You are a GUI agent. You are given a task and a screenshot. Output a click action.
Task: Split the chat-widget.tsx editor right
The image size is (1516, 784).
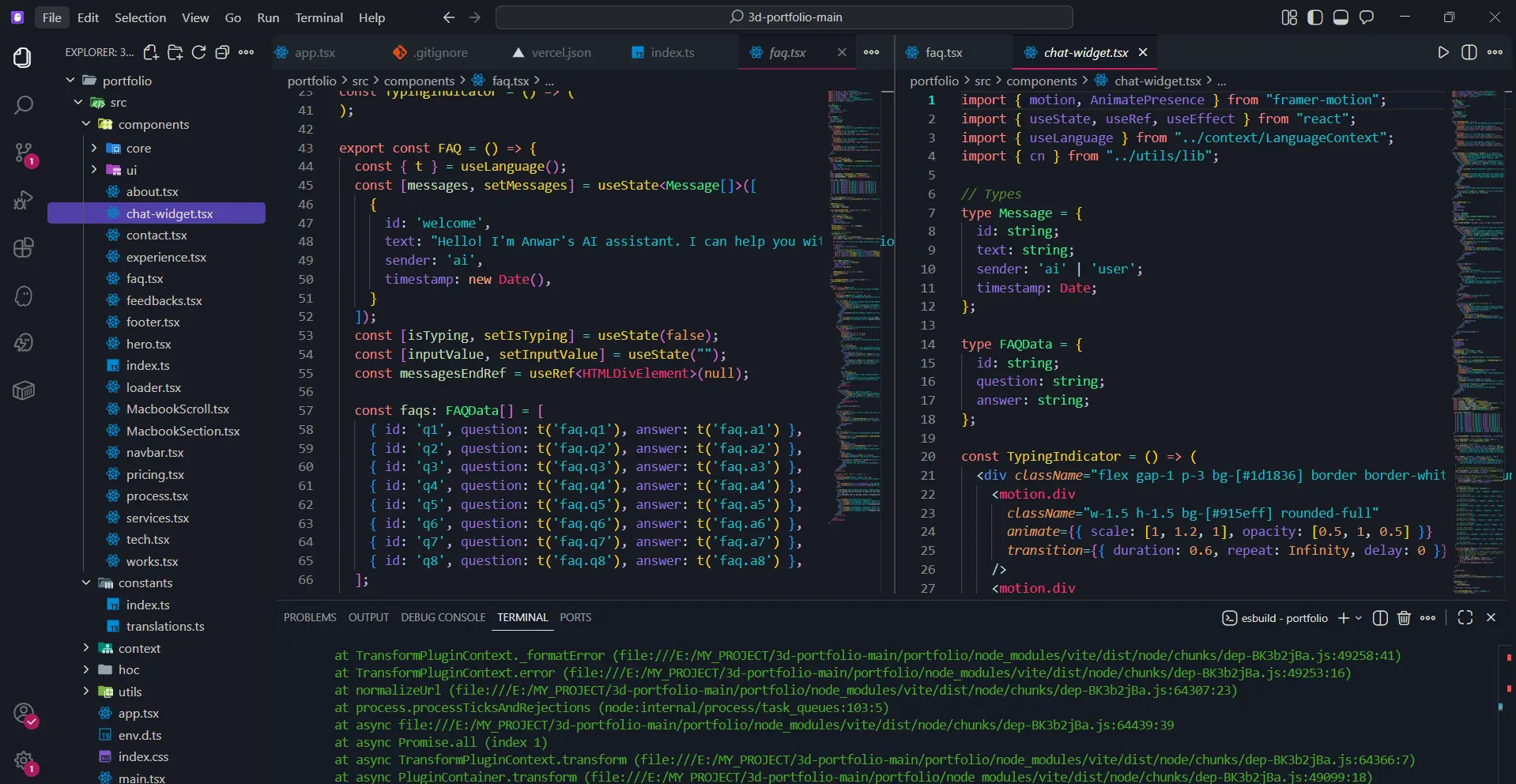pos(1469,52)
